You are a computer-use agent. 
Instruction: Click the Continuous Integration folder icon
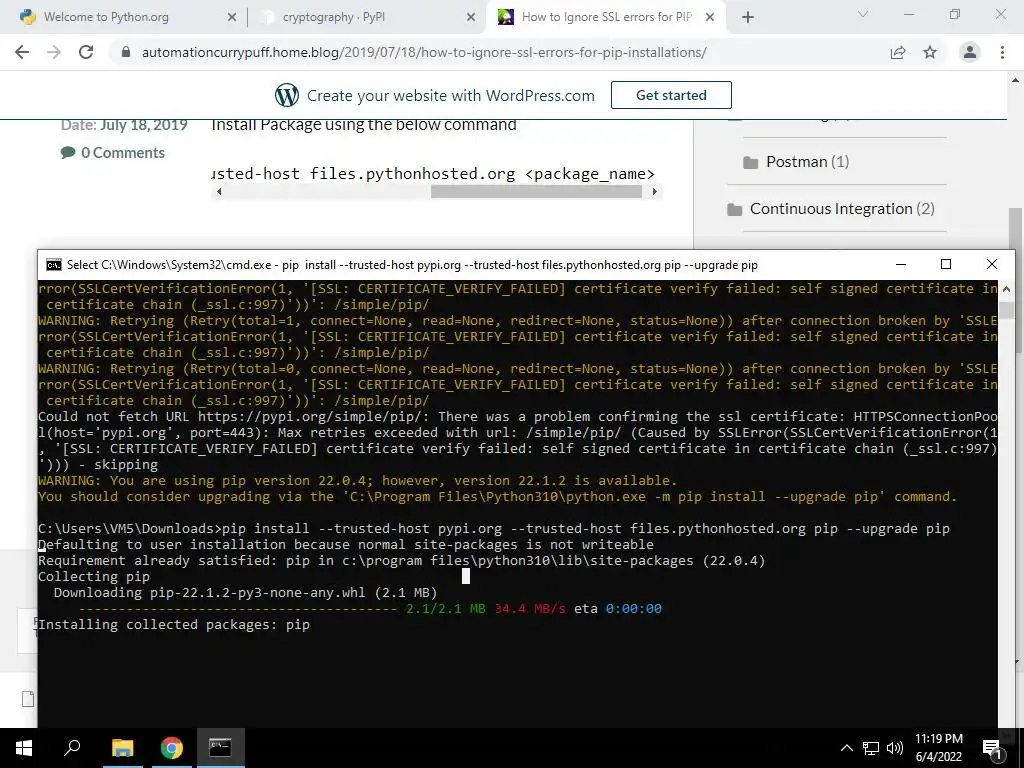(735, 210)
